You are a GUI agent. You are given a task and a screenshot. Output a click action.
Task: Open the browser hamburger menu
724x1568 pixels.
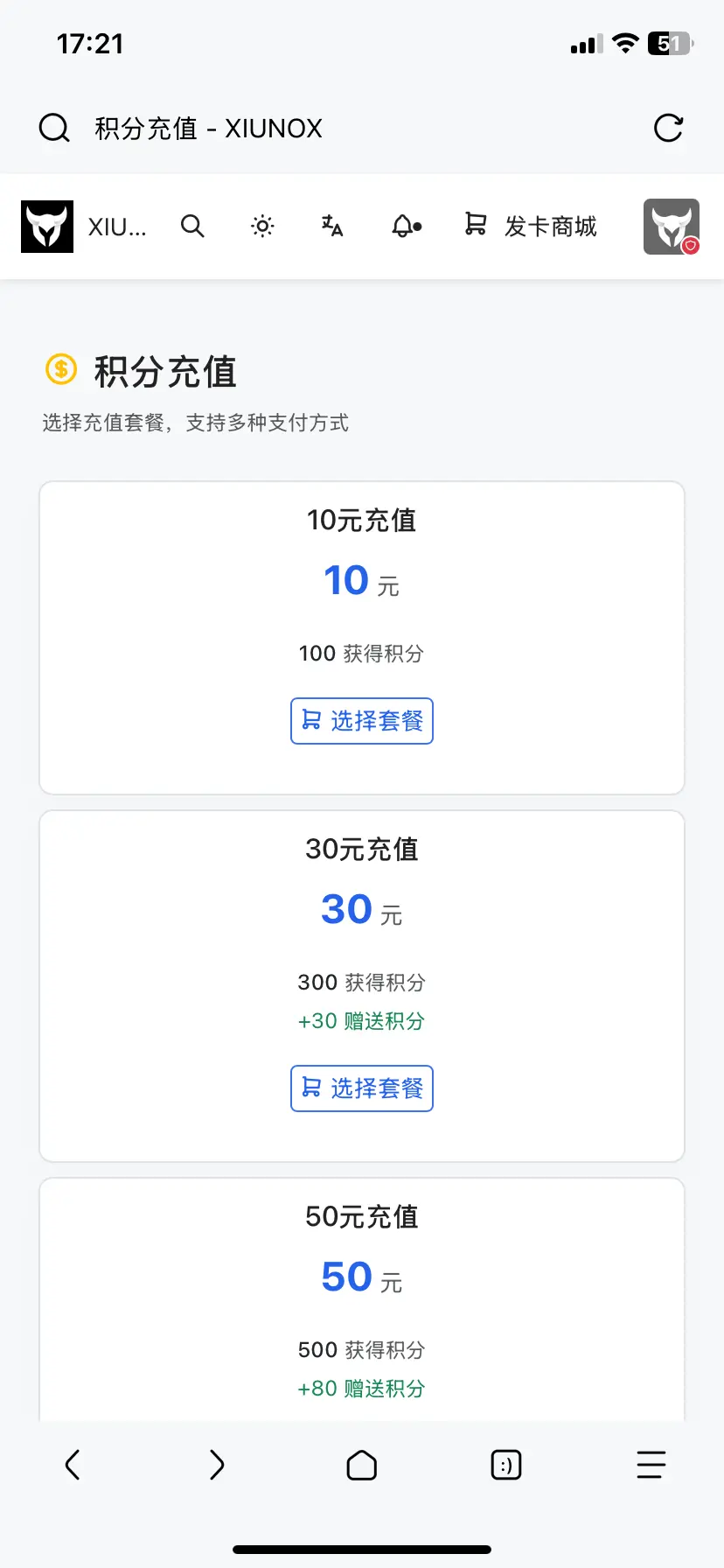coord(651,1465)
